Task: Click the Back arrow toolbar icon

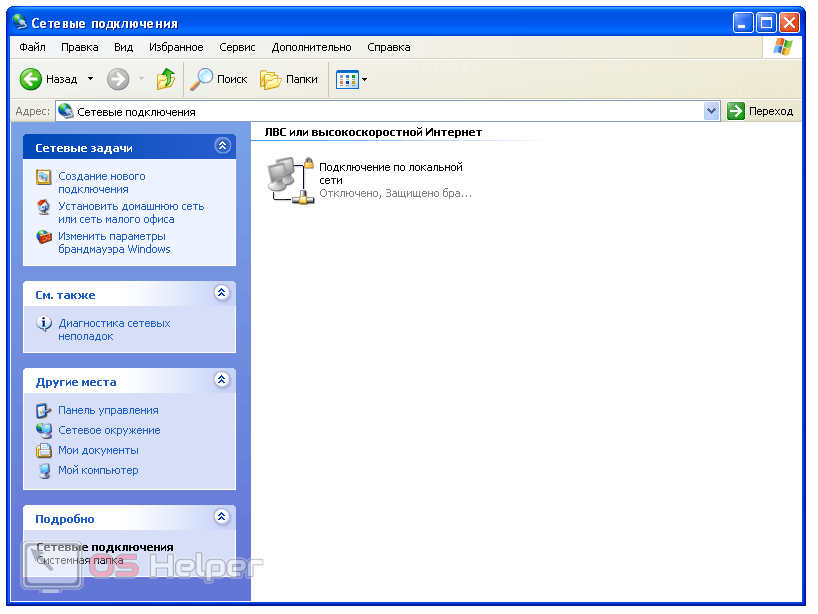Action: coord(31,79)
